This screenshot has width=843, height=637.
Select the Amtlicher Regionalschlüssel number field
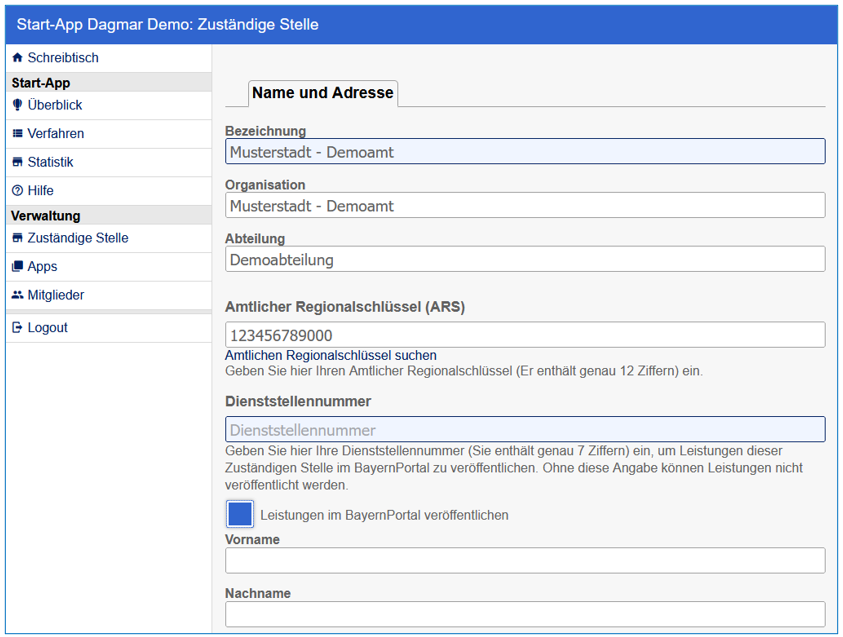point(525,335)
